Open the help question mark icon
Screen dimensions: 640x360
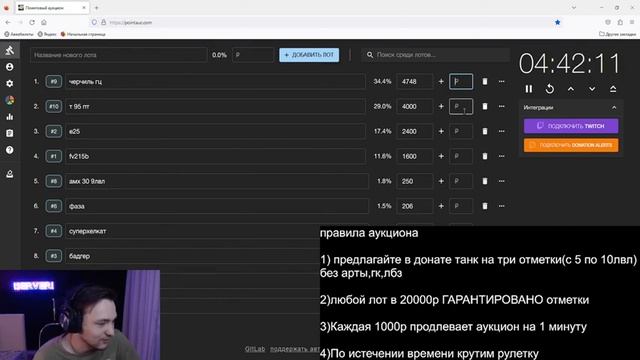10,150
